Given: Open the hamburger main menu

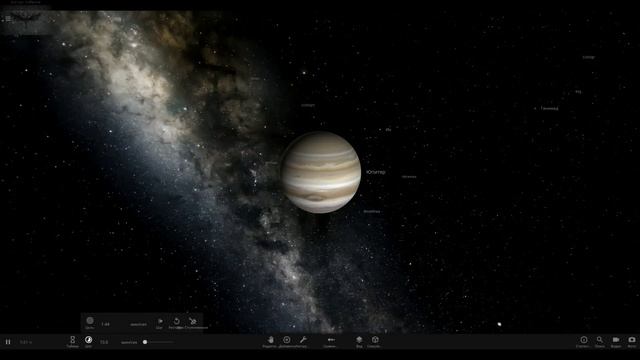Looking at the screenshot, I should tap(8, 18).
